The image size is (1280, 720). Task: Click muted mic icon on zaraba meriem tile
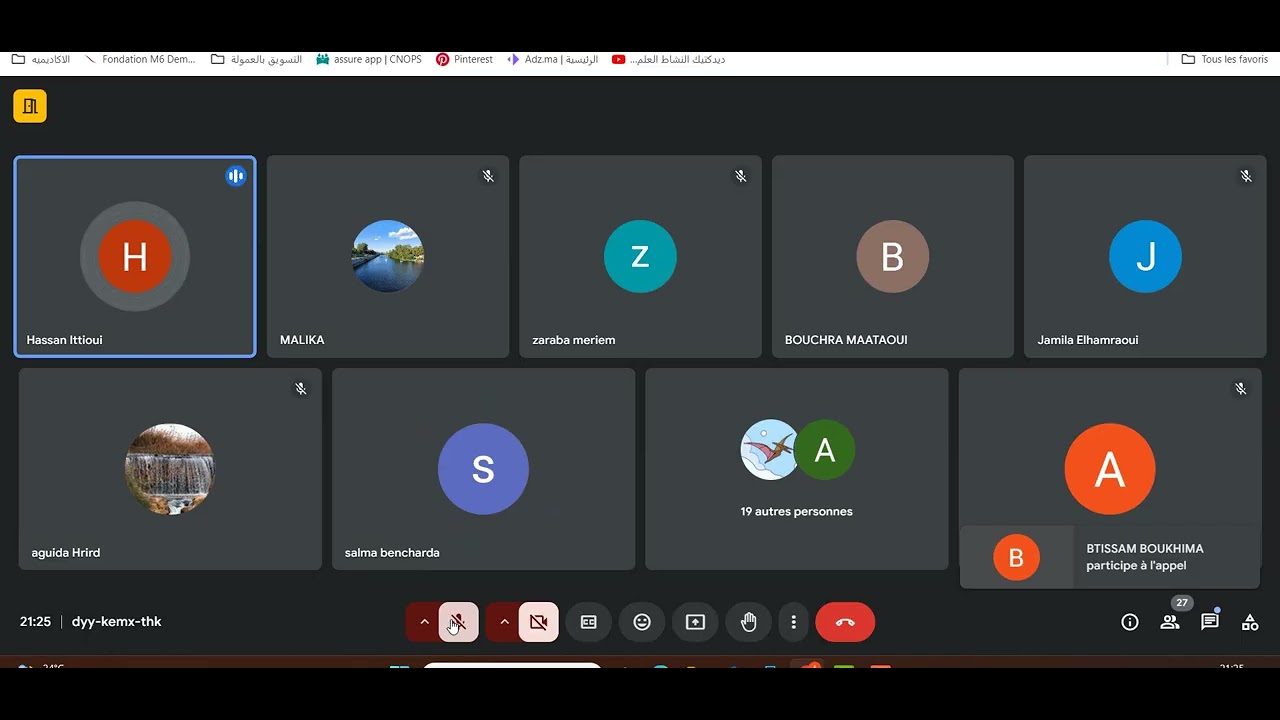point(741,176)
